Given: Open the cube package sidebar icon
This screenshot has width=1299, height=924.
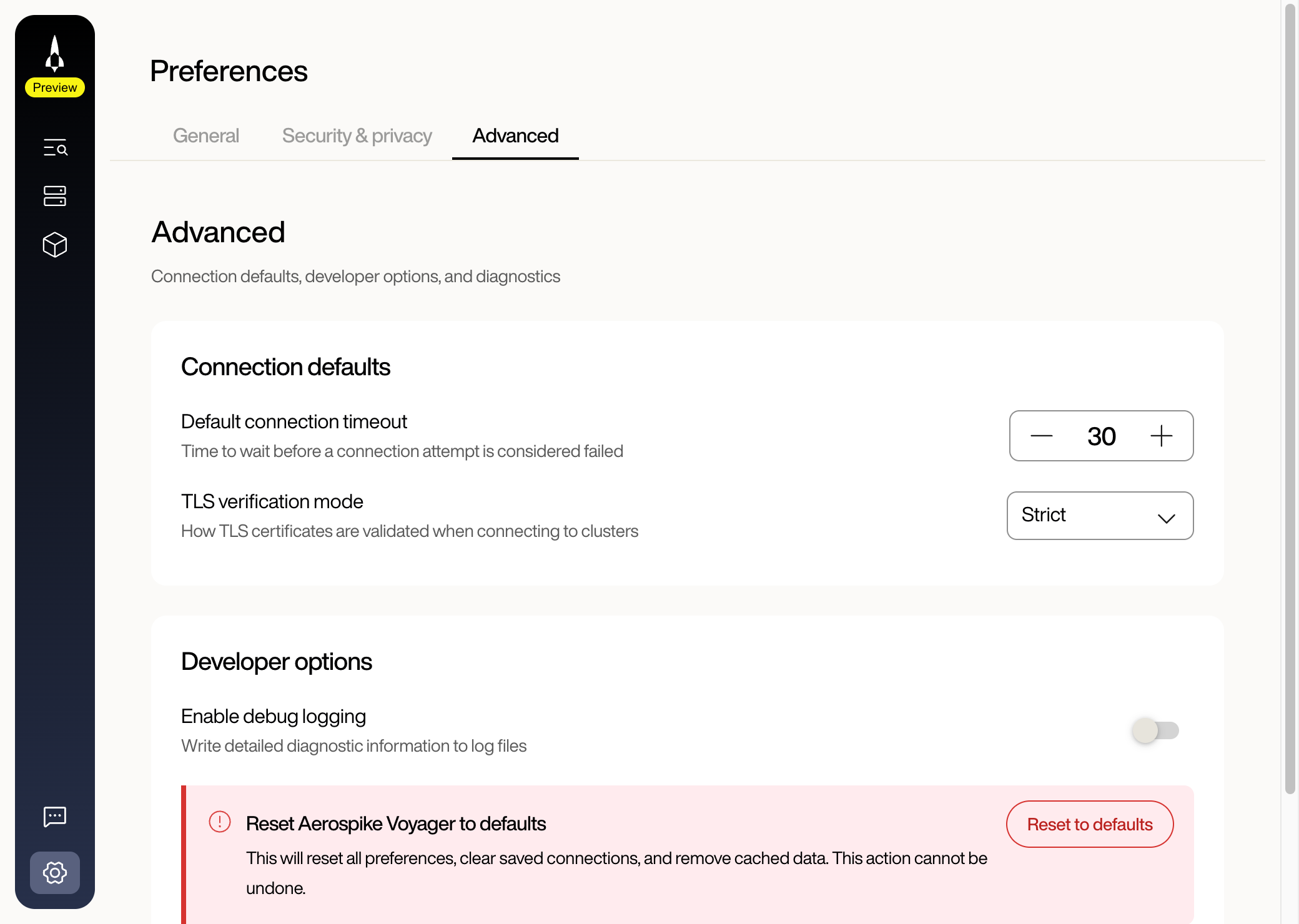Looking at the screenshot, I should click(55, 245).
